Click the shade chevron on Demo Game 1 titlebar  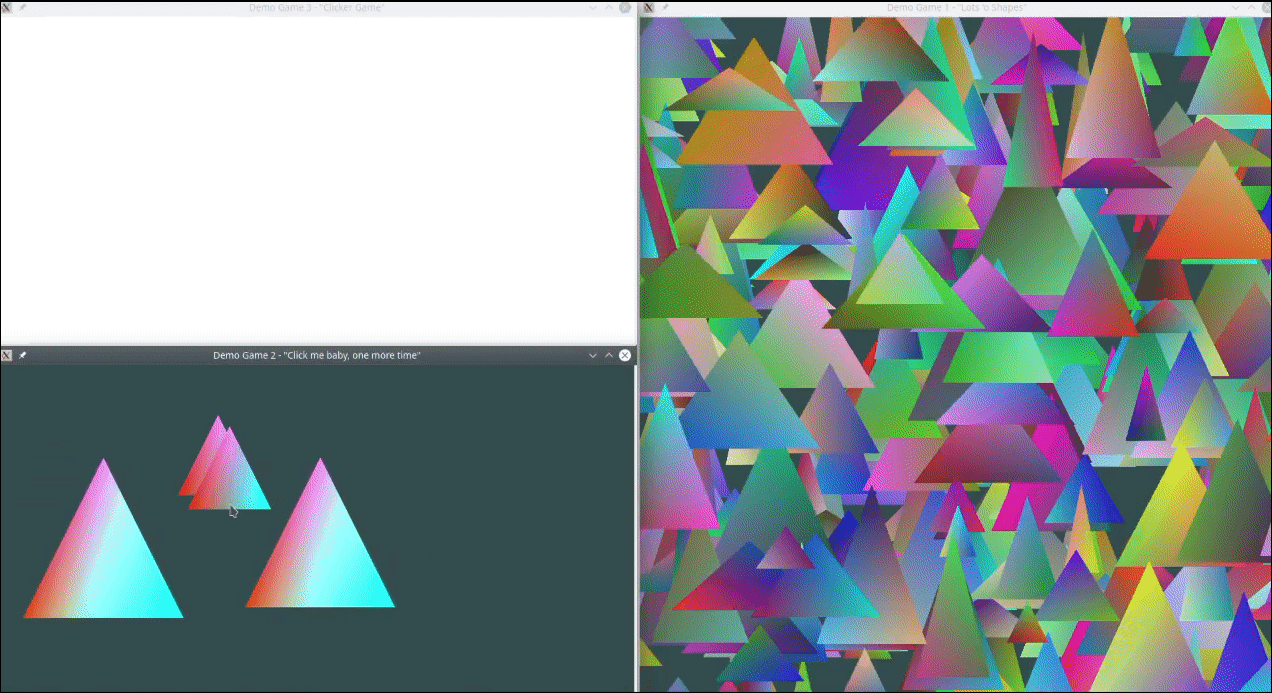click(x=1234, y=7)
